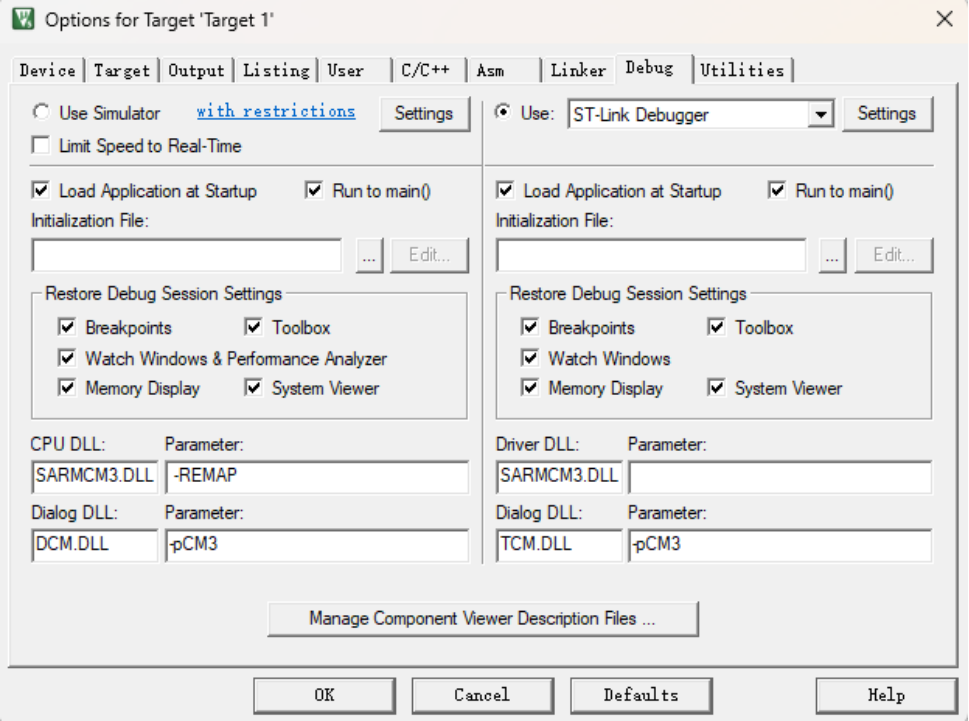Click the Driver DLL field

tap(559, 476)
